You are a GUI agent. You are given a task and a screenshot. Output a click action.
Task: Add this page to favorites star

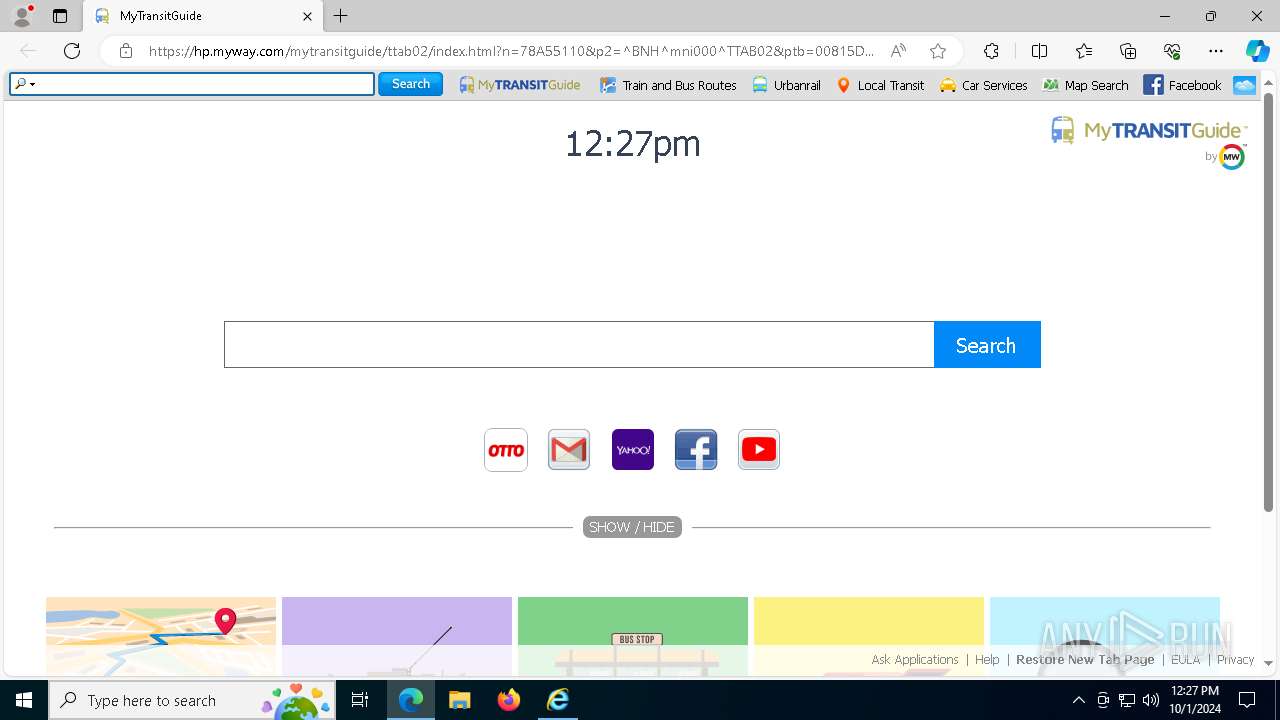(937, 51)
